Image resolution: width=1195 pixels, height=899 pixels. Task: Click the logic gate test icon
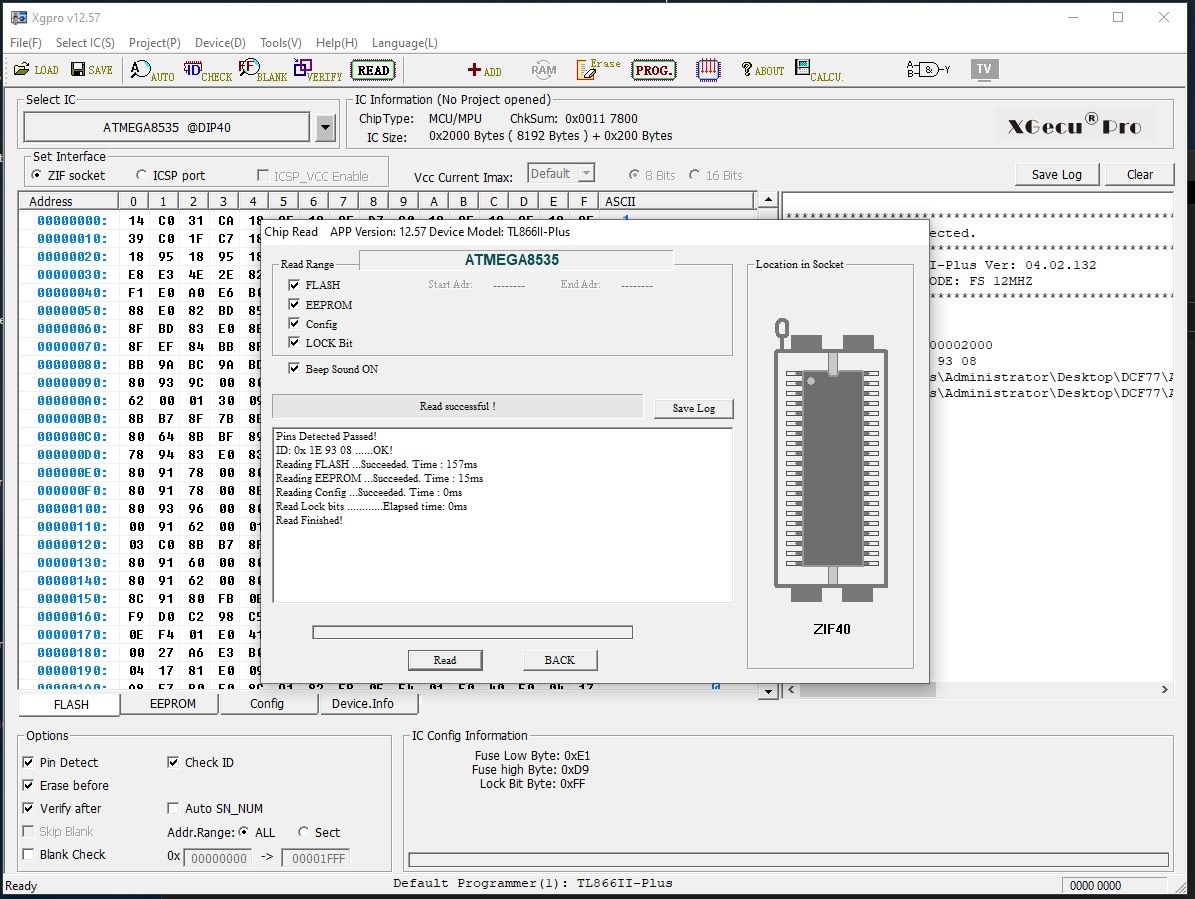click(928, 69)
